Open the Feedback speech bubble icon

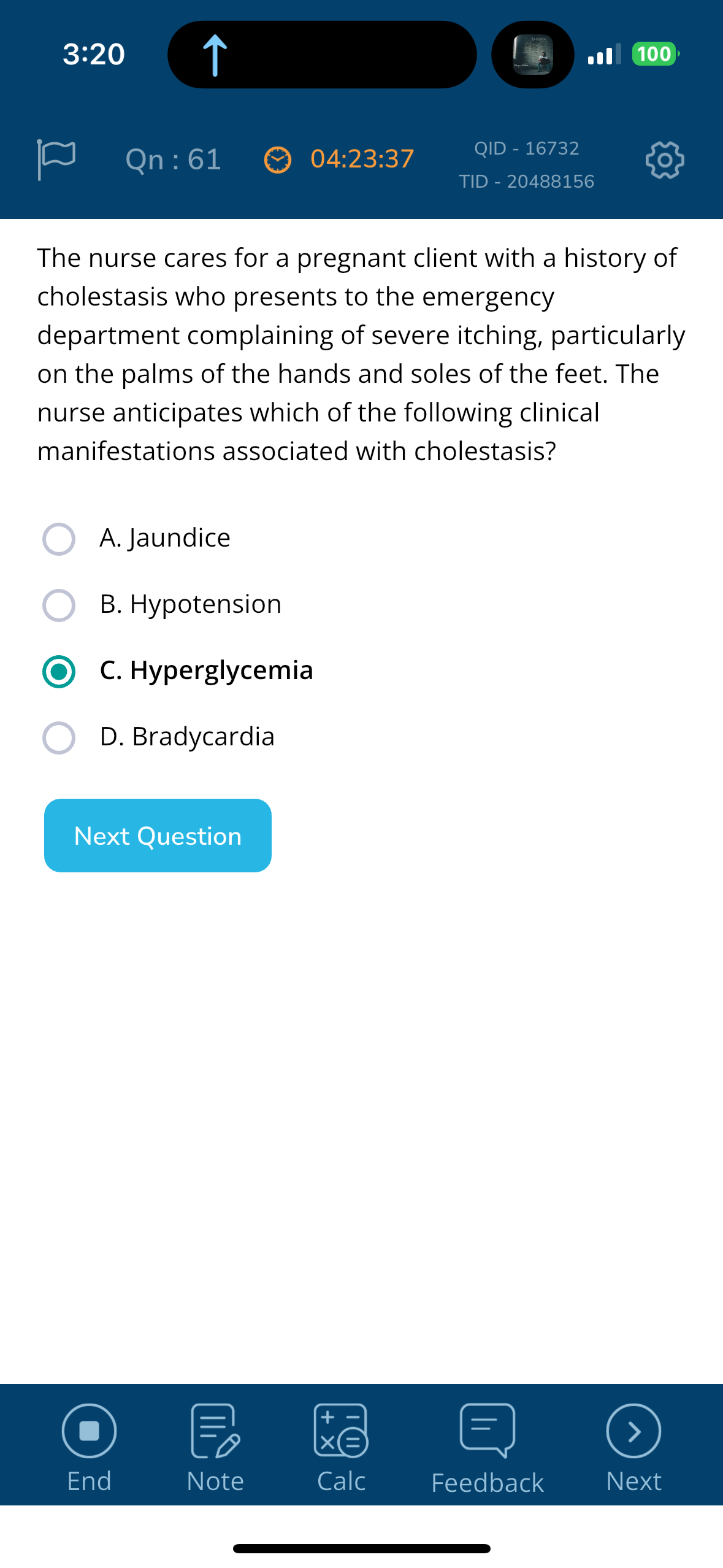pyautogui.click(x=488, y=1431)
